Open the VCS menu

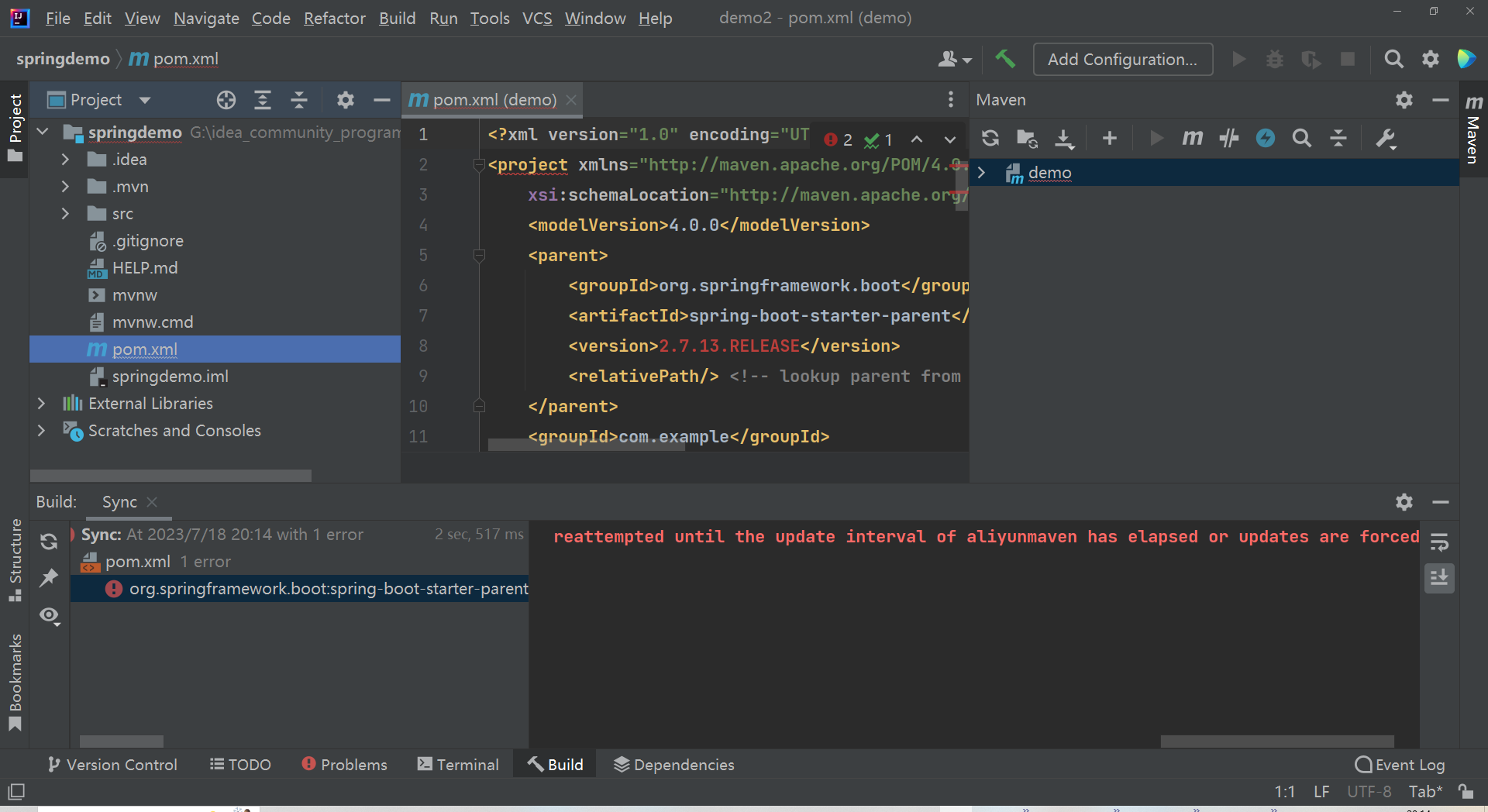tap(537, 18)
